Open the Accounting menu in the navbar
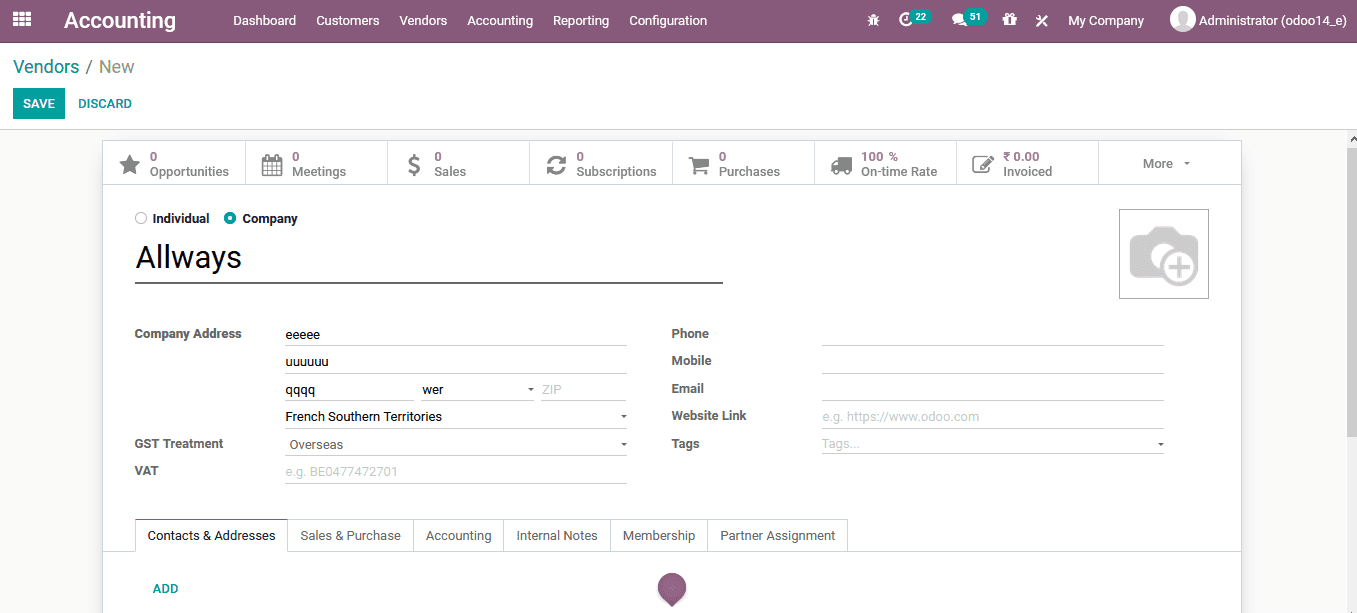 tap(500, 20)
